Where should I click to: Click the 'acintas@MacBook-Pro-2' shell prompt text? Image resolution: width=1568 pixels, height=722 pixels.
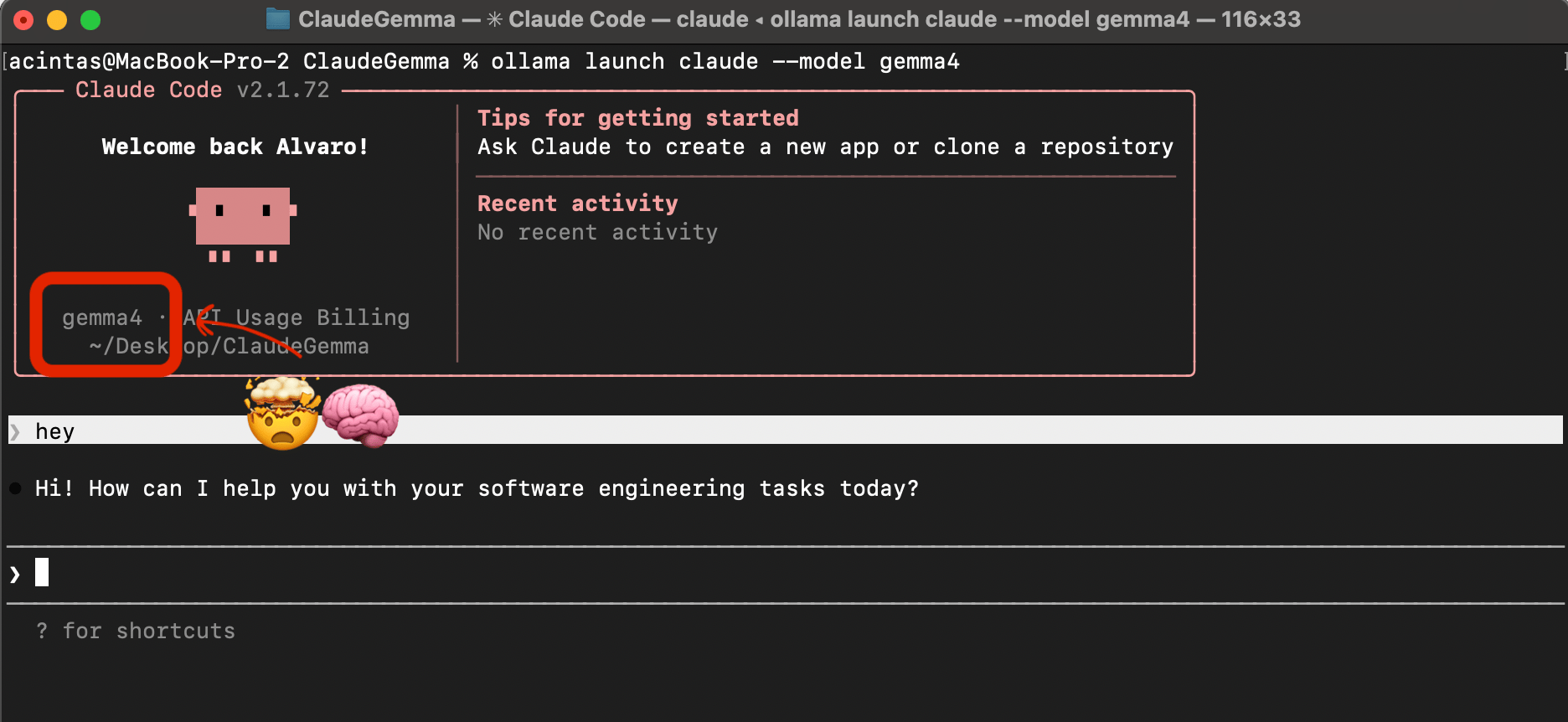pos(149,61)
